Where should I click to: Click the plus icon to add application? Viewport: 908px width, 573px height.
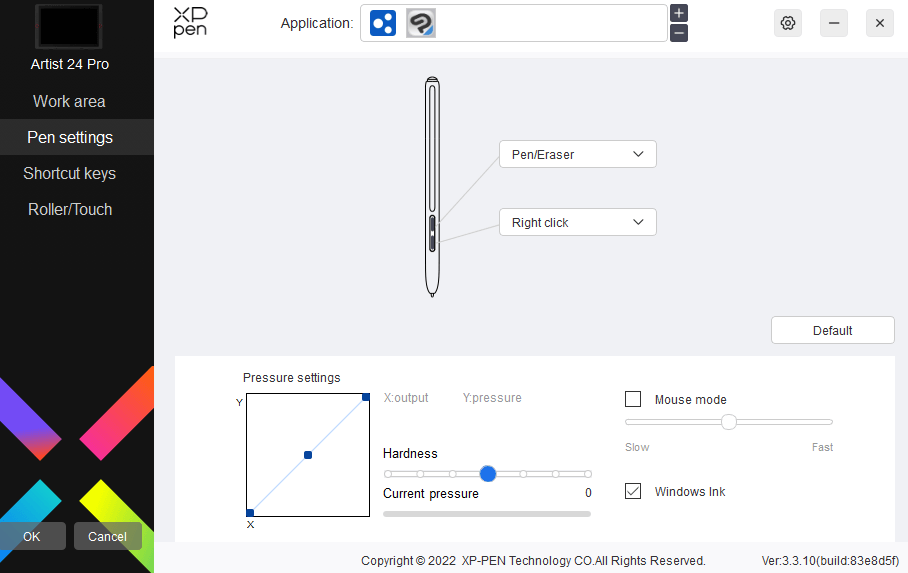(679, 13)
